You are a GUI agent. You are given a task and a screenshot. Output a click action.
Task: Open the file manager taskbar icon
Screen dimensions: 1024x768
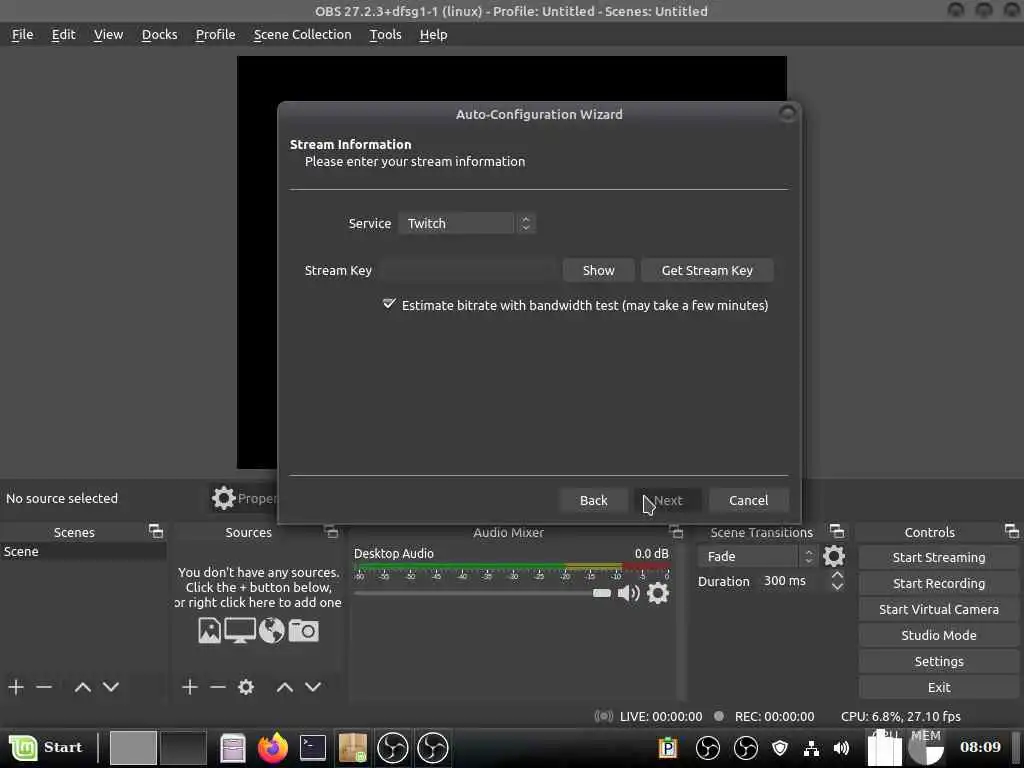pos(232,747)
